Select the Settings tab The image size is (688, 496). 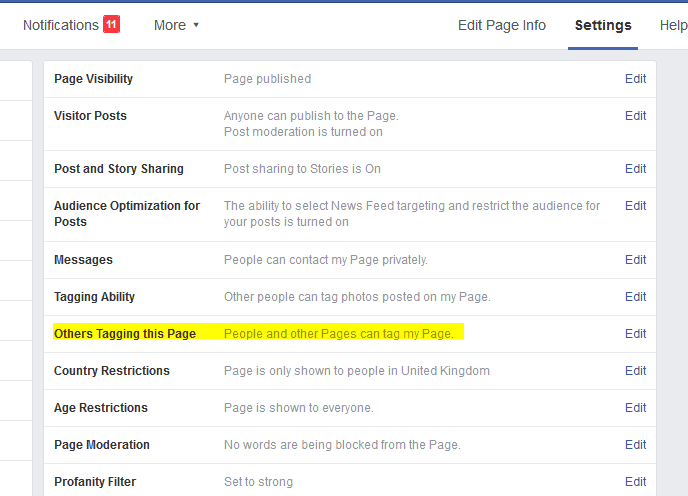click(603, 25)
